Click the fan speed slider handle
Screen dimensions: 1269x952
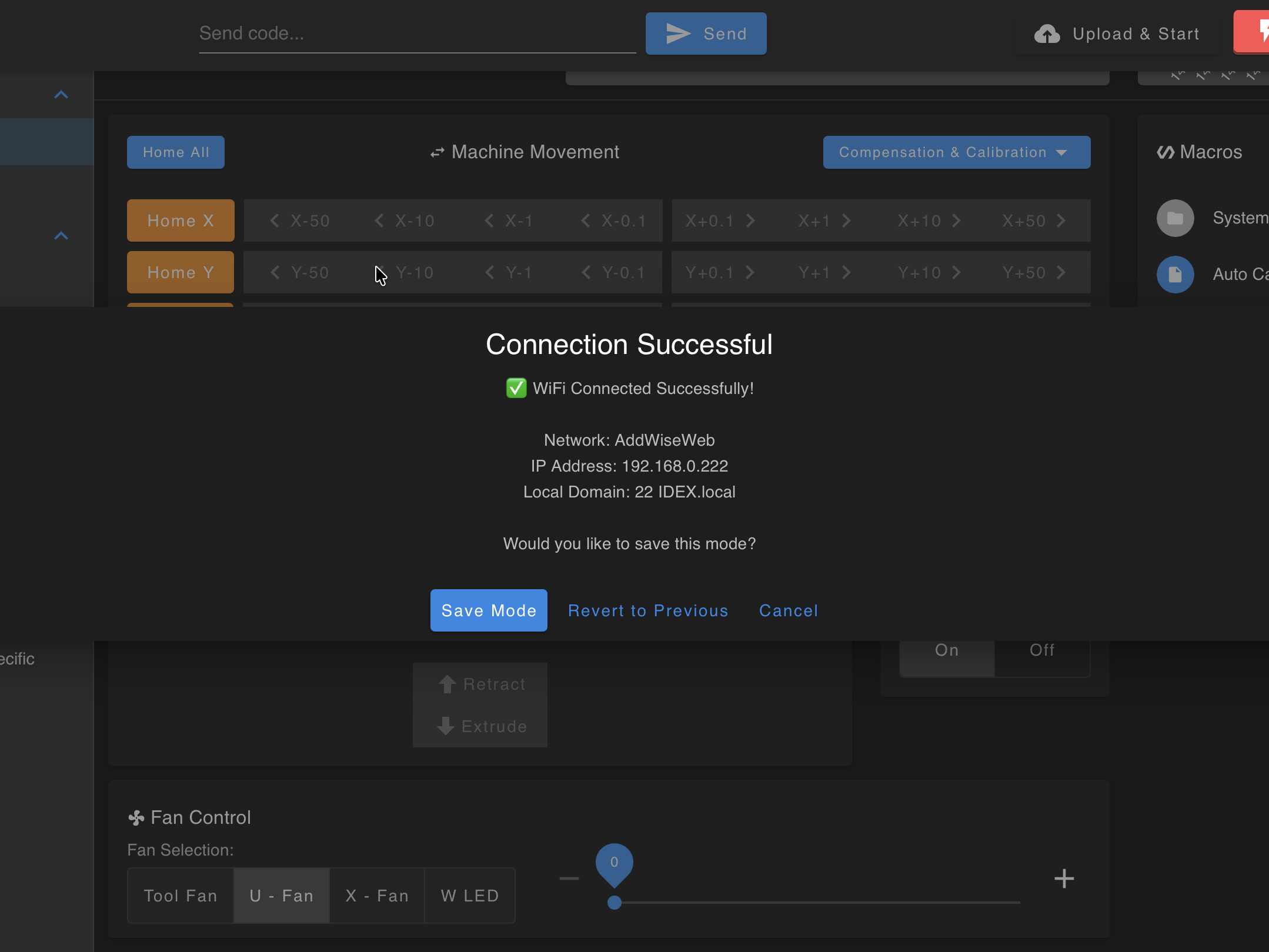click(x=615, y=903)
